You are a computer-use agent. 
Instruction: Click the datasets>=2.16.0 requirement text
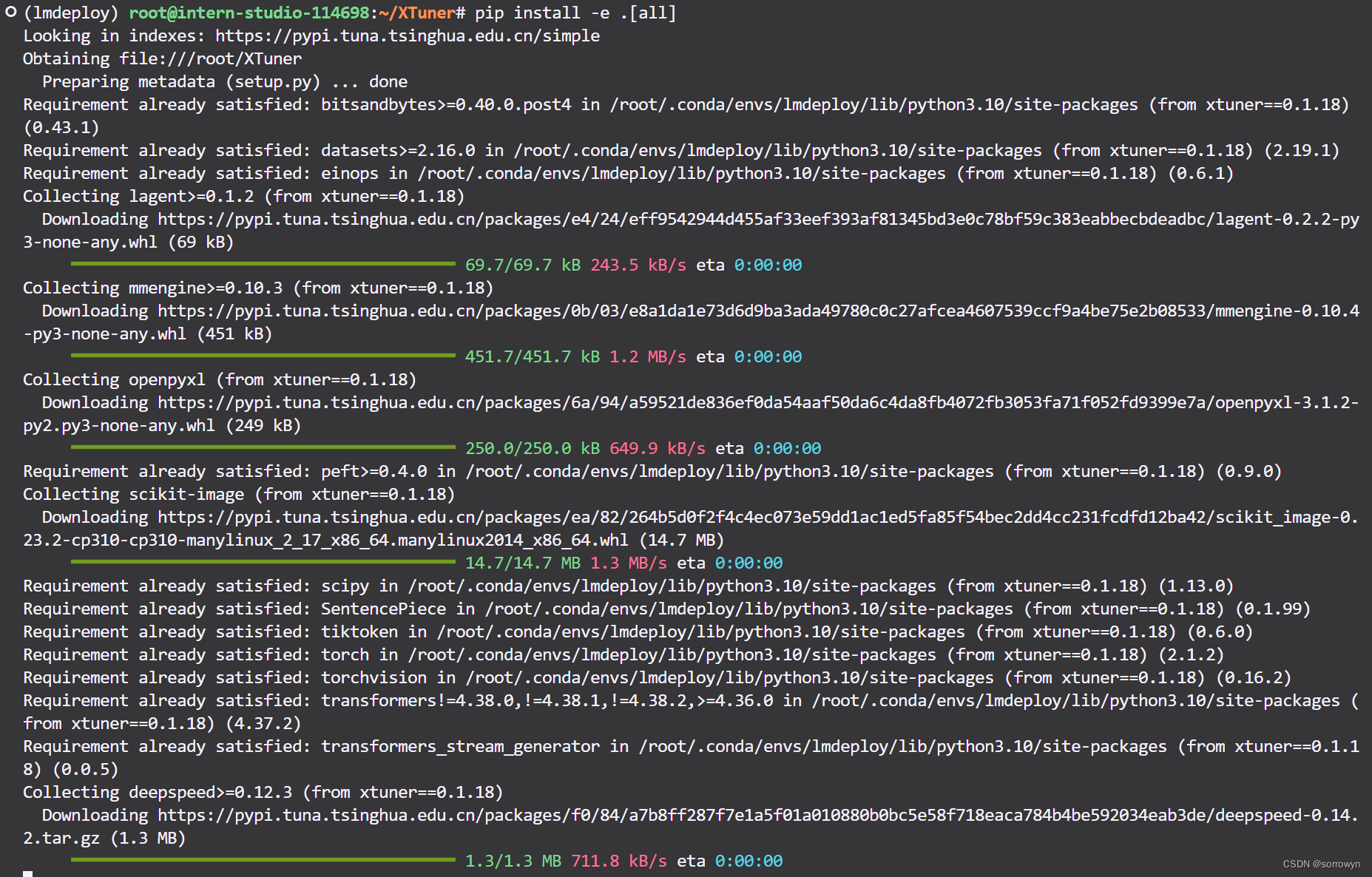coord(398,151)
